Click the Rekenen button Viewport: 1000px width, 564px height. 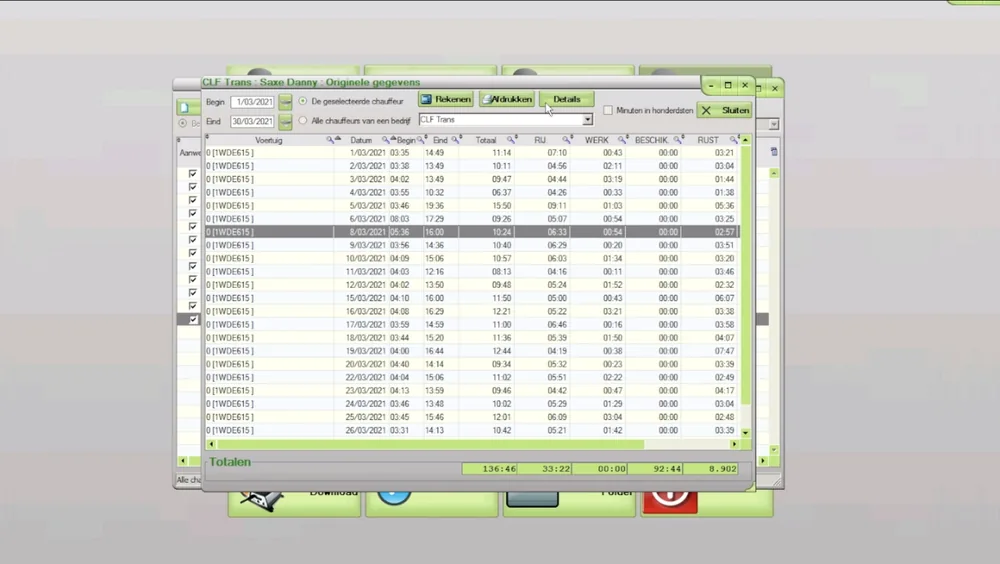tap(446, 100)
